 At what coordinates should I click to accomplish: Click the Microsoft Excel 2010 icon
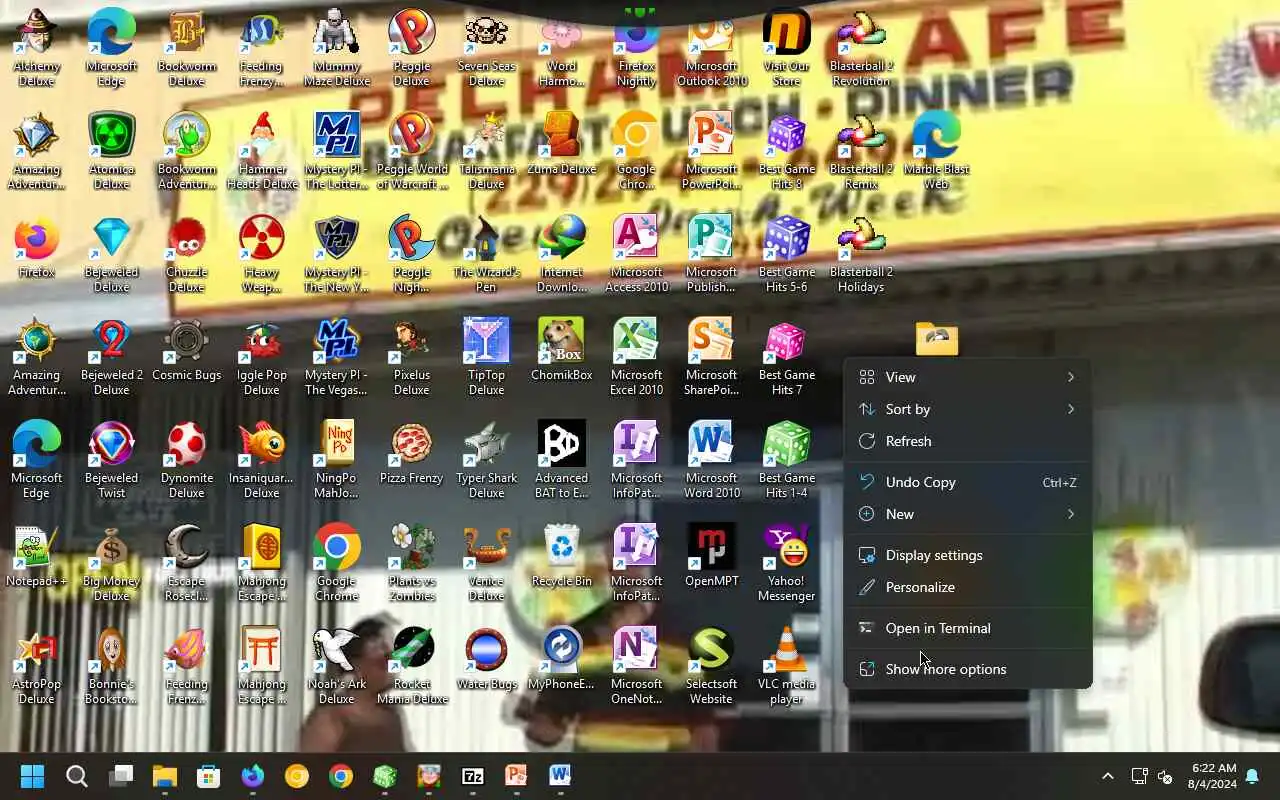[x=636, y=357]
